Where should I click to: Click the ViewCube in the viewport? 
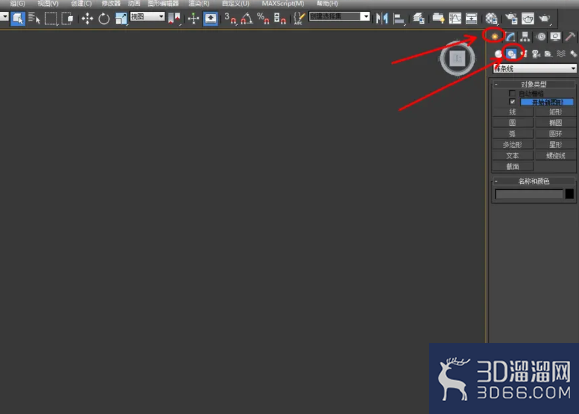click(x=458, y=58)
